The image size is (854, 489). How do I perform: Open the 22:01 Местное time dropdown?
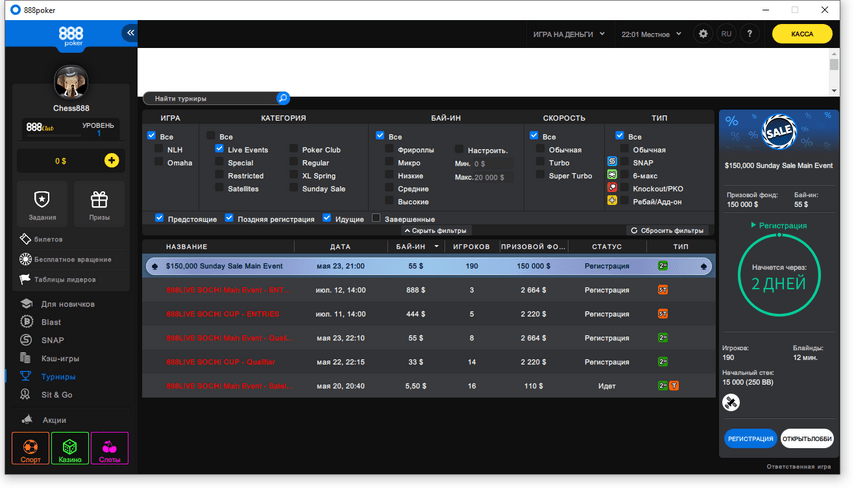651,34
